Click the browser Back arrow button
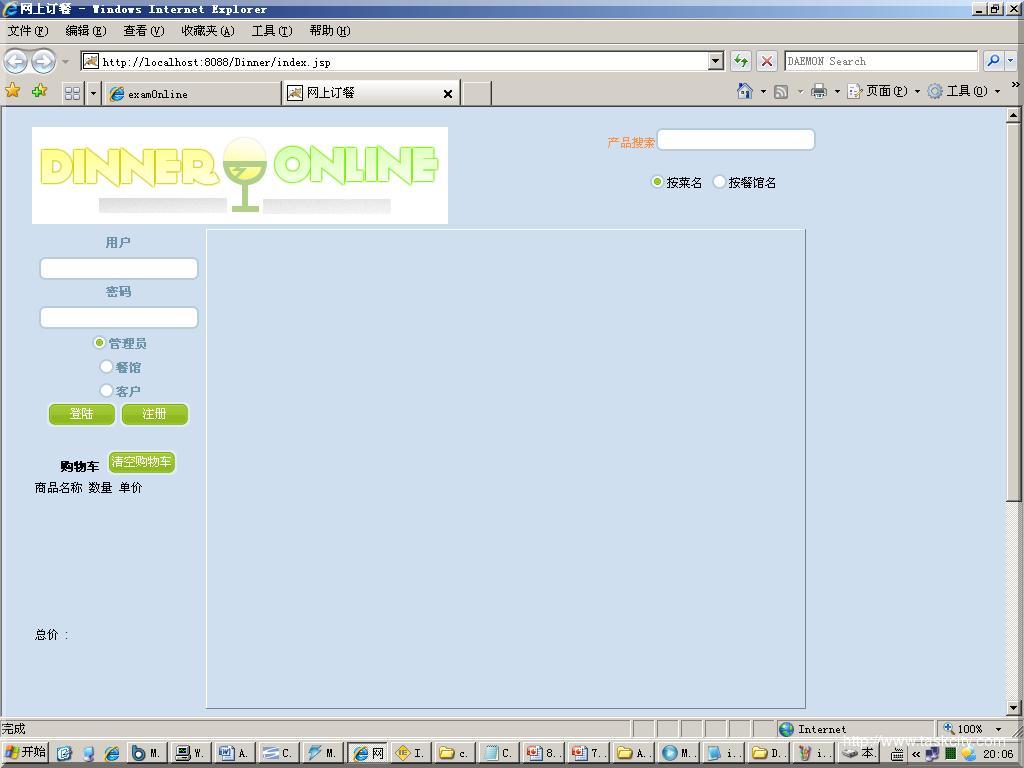The height and width of the screenshot is (768, 1024). coord(16,61)
